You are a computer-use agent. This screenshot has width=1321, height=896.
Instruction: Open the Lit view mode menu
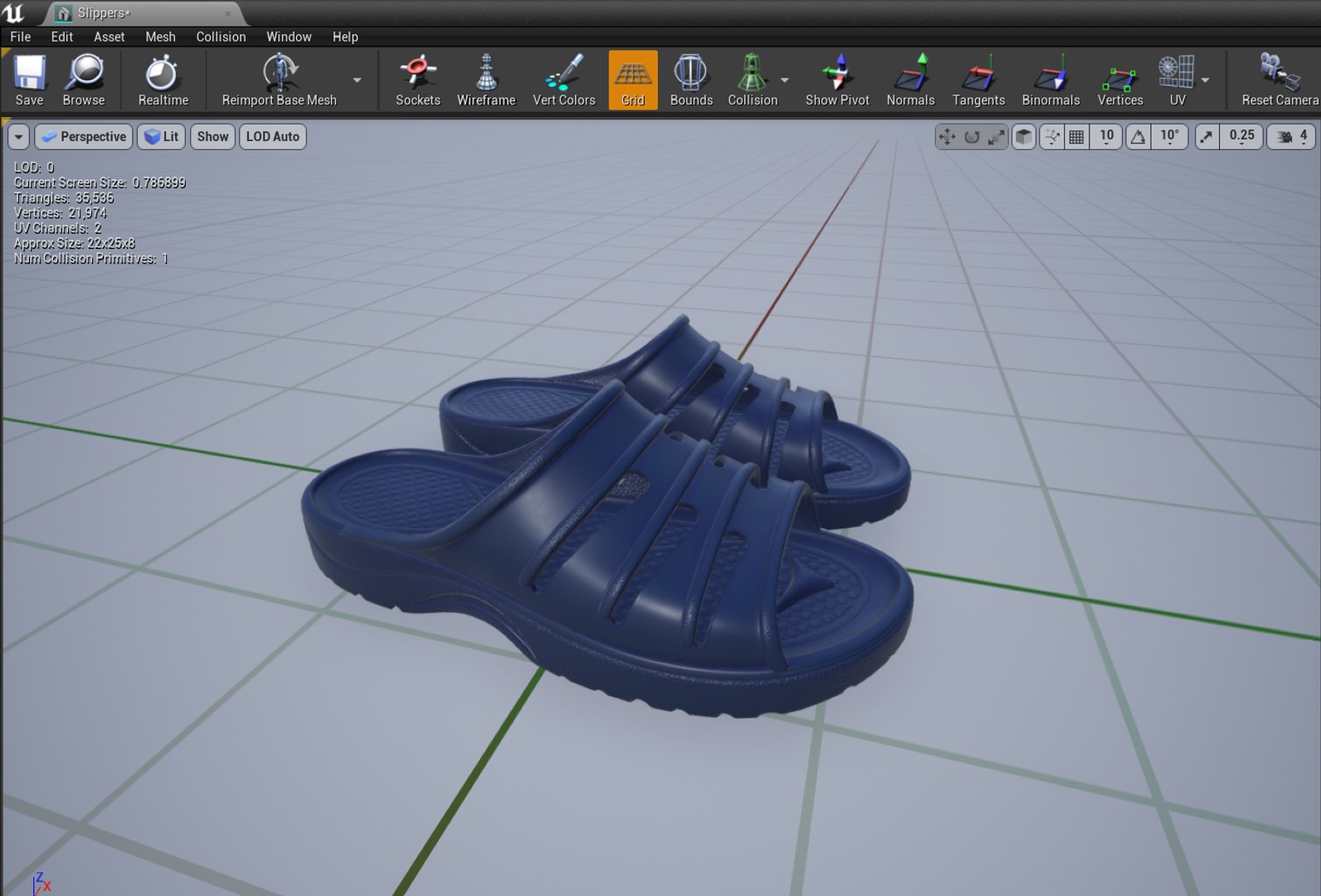[x=162, y=137]
